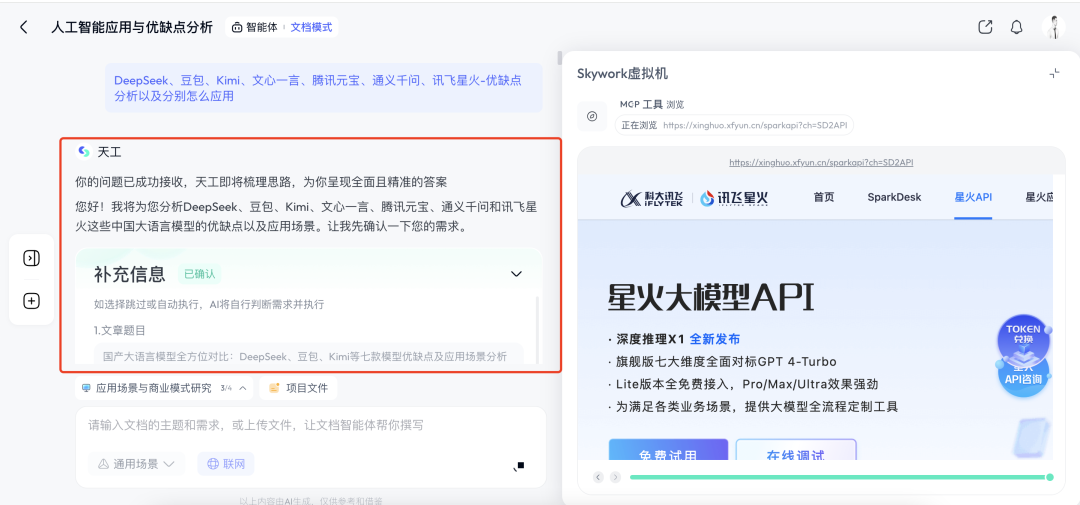
Task: Click the URL in the browser preview bar
Action: click(821, 163)
